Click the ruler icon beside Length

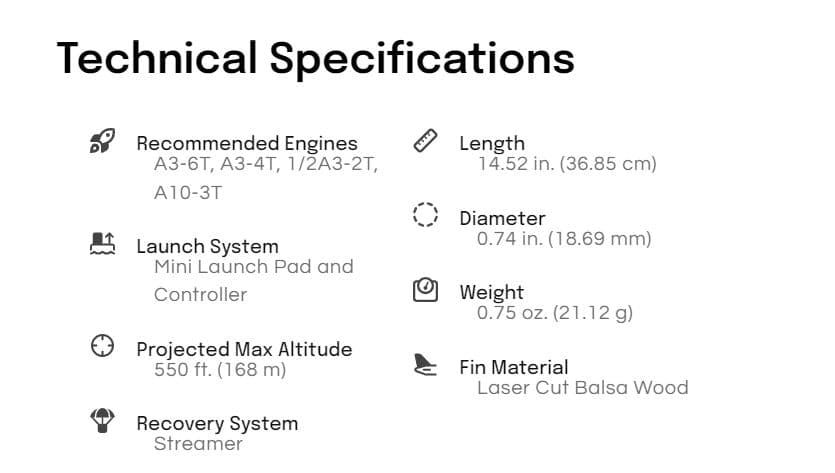click(x=426, y=141)
